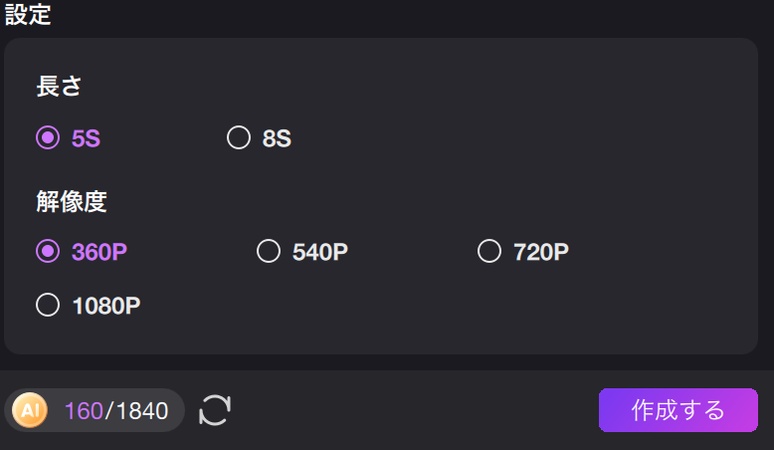Select the 360P resolution radio button
The image size is (774, 450).
click(x=47, y=251)
